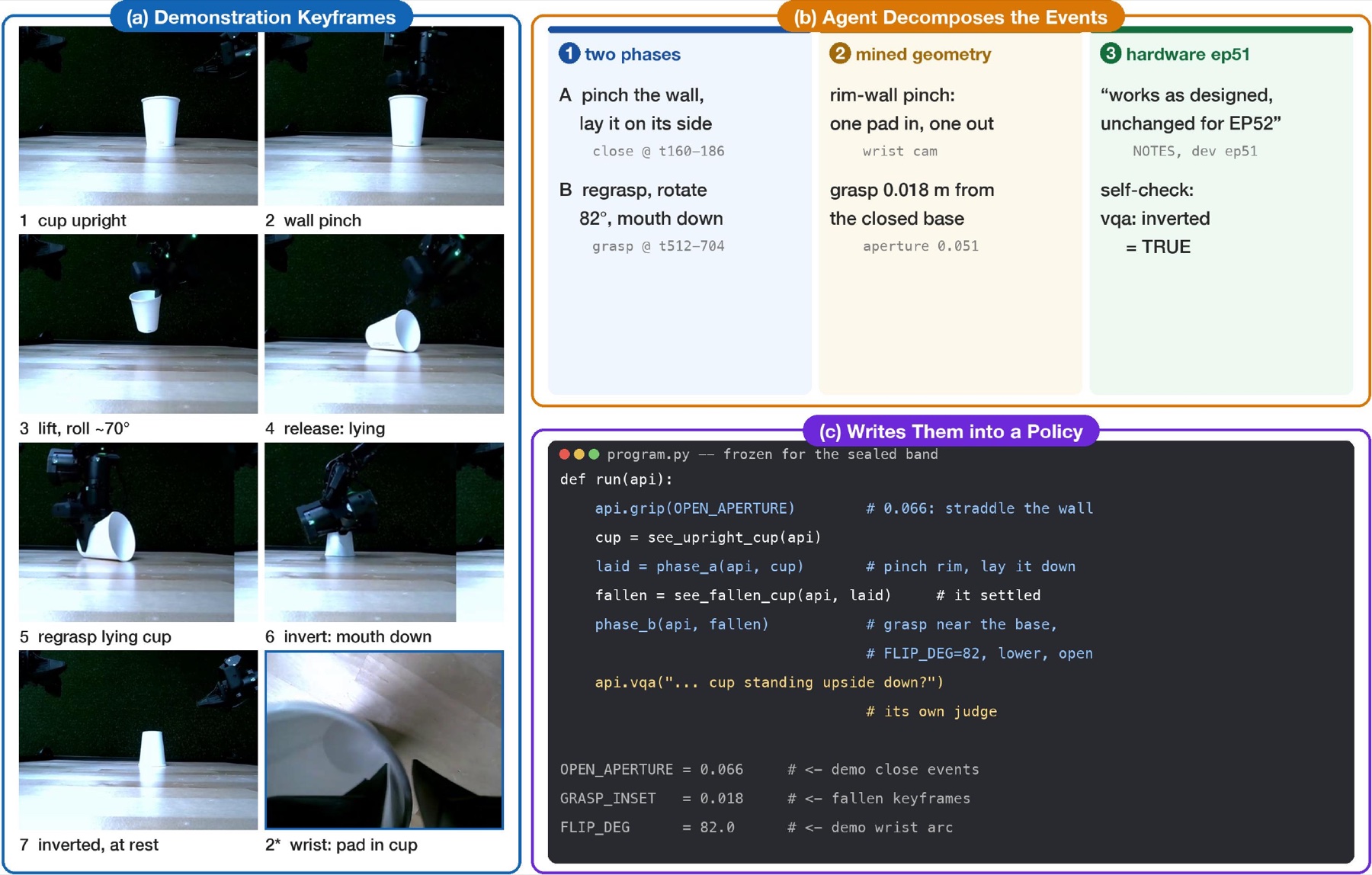Click the 'release: lying' keyframe image
The image size is (1372, 875).
[x=384, y=324]
